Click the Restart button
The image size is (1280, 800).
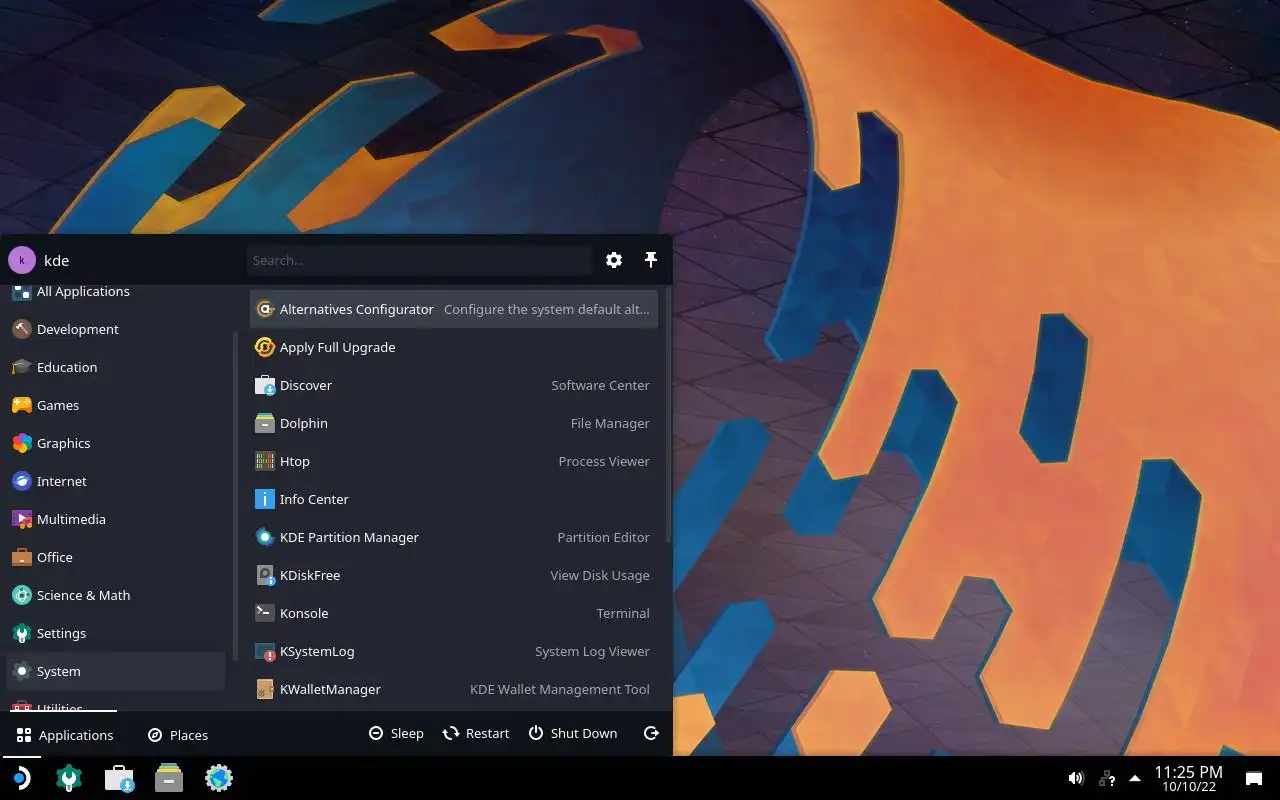click(x=476, y=733)
